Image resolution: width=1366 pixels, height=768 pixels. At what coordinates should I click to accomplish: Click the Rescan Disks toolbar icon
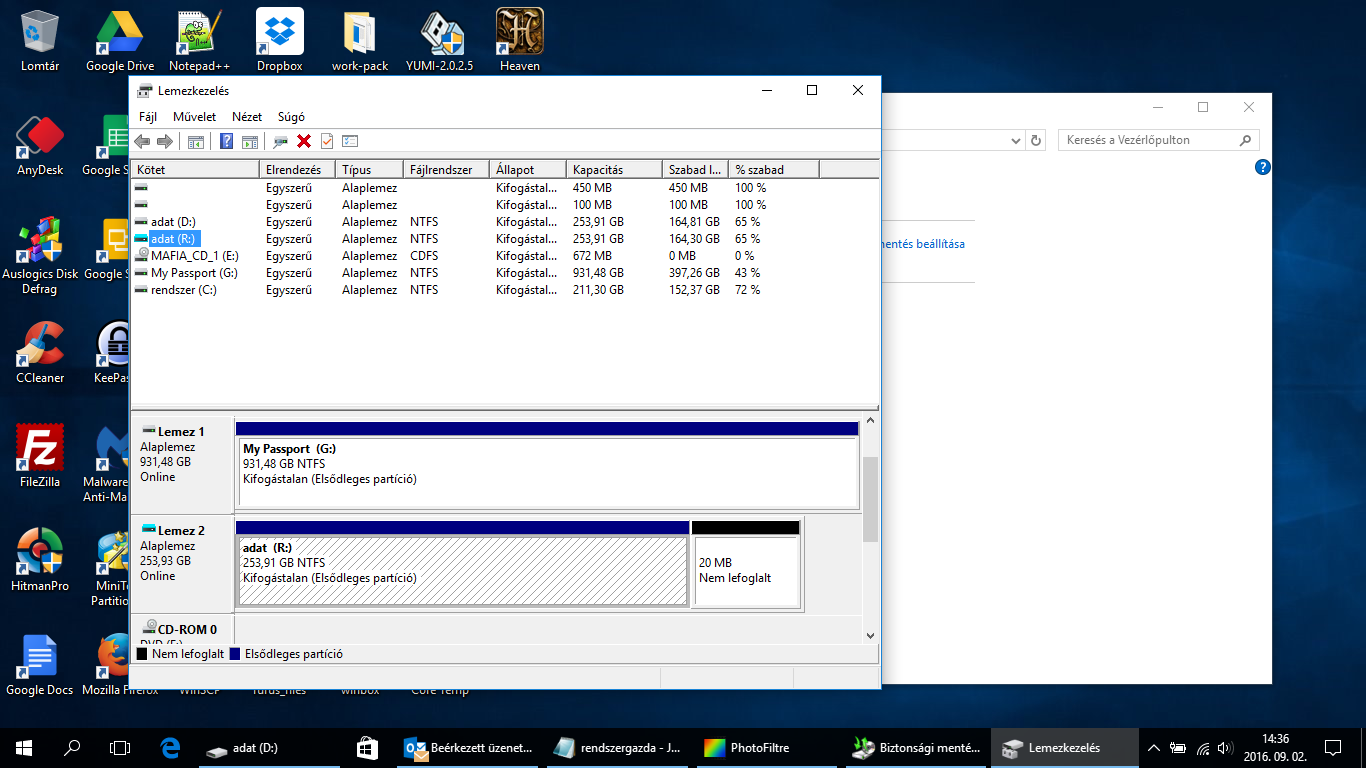pos(279,141)
